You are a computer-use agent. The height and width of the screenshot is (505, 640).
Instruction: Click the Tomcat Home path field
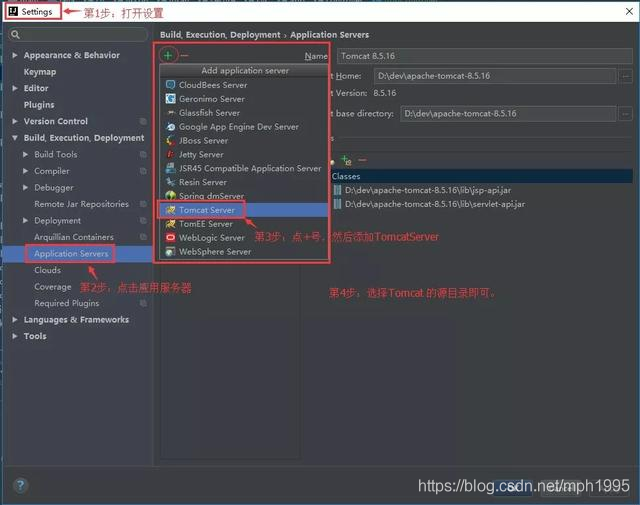coord(495,76)
